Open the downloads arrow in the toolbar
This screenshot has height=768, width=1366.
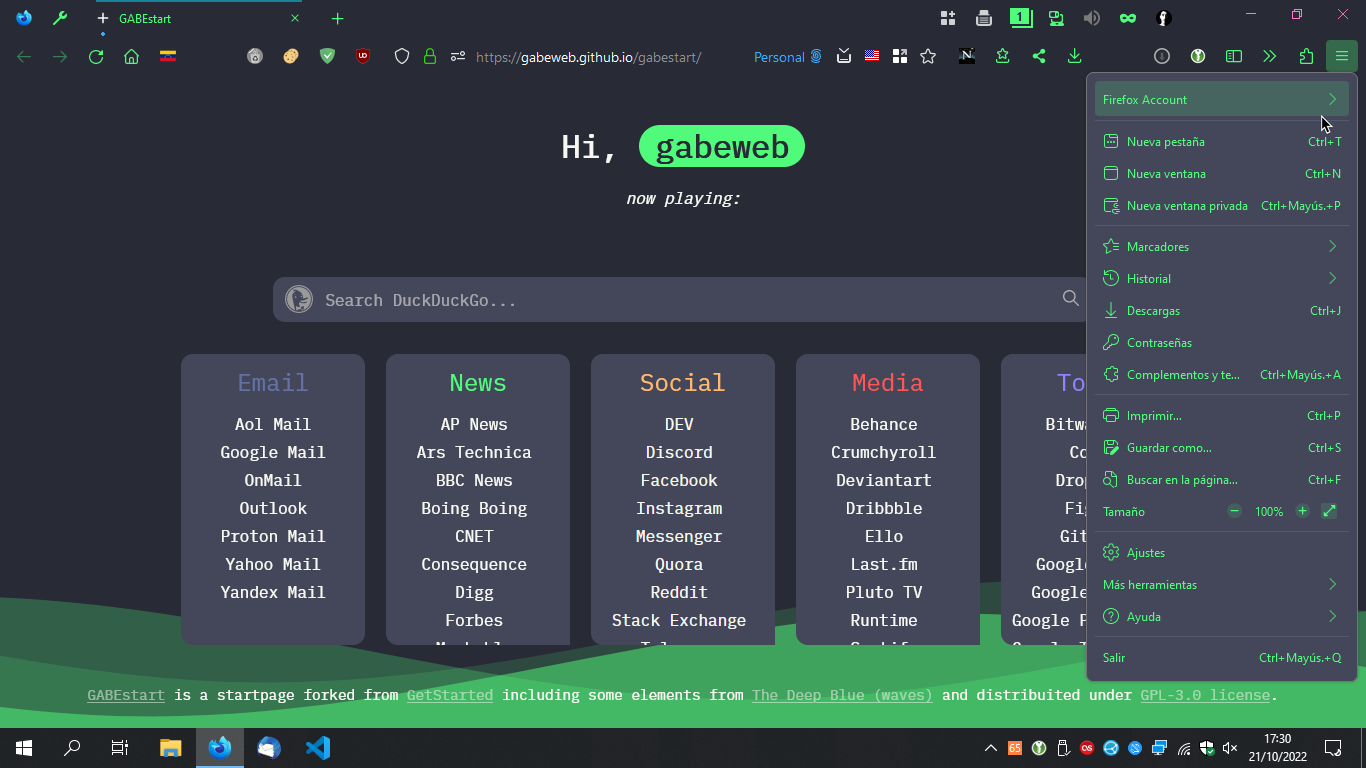click(x=1075, y=57)
